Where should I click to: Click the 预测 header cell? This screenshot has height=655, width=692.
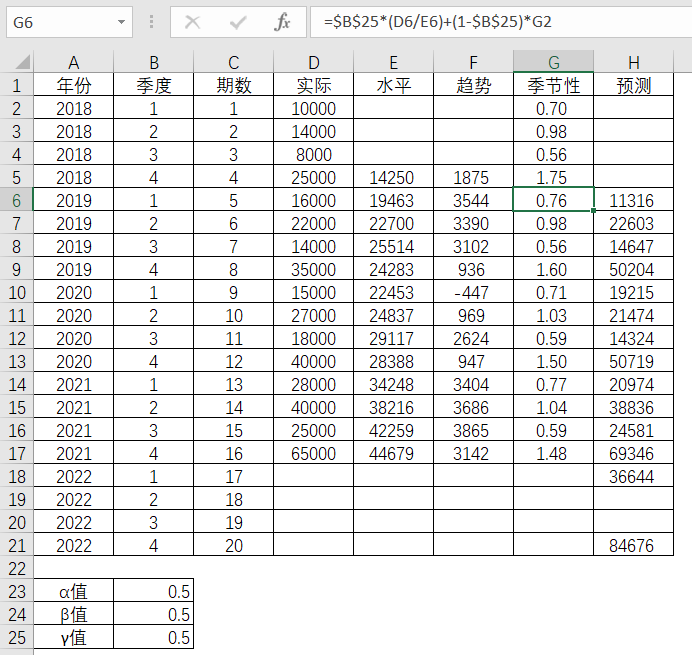tap(633, 86)
